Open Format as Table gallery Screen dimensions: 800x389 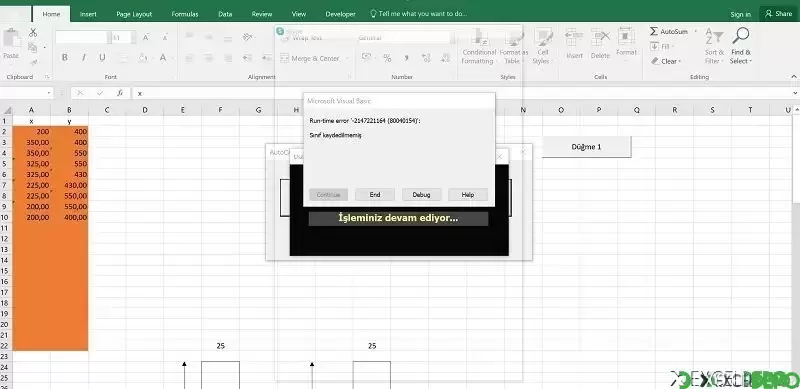pyautogui.click(x=513, y=47)
